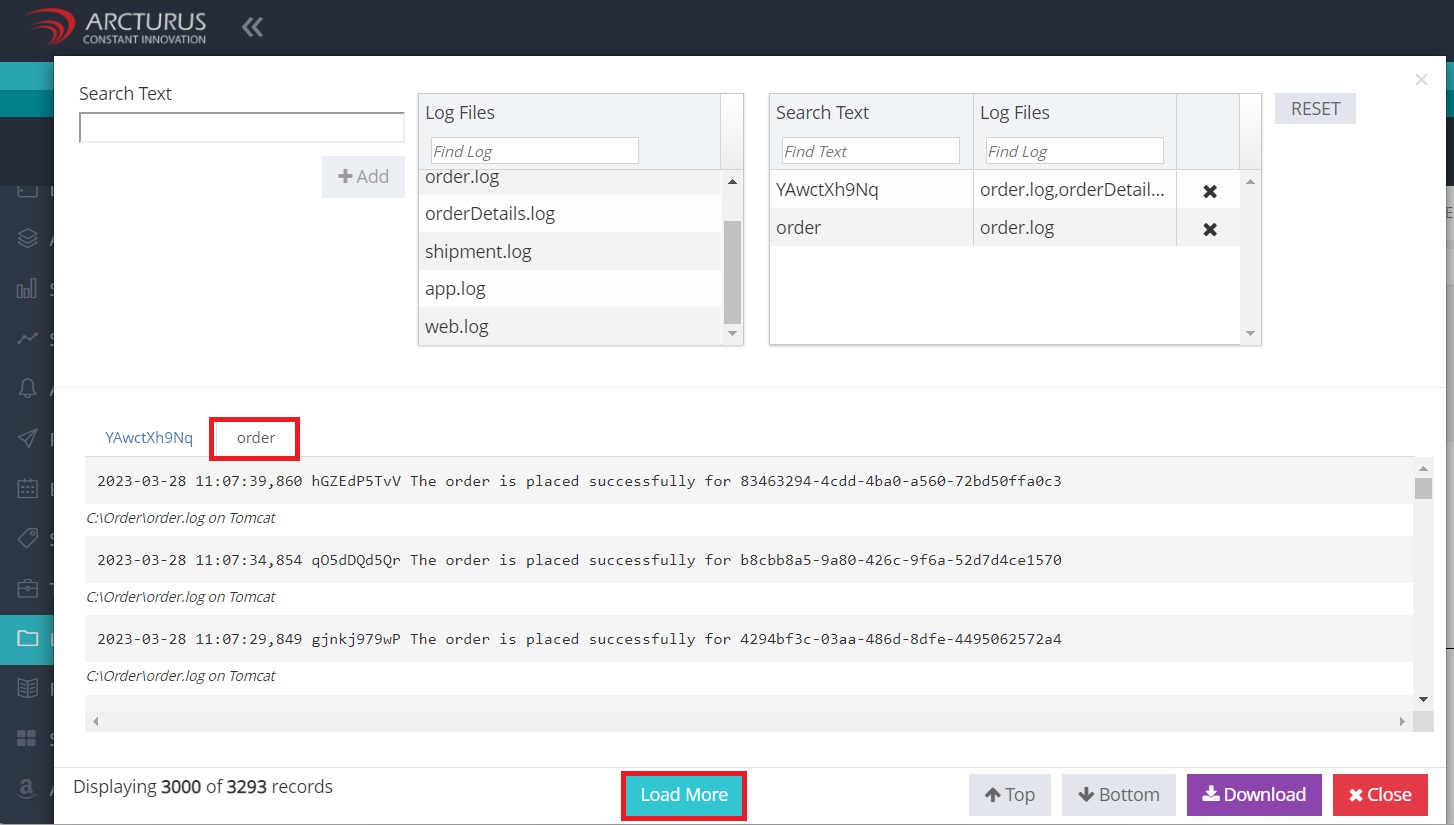Image resolution: width=1454 pixels, height=825 pixels.
Task: Switch to the order results tab
Action: tap(256, 438)
